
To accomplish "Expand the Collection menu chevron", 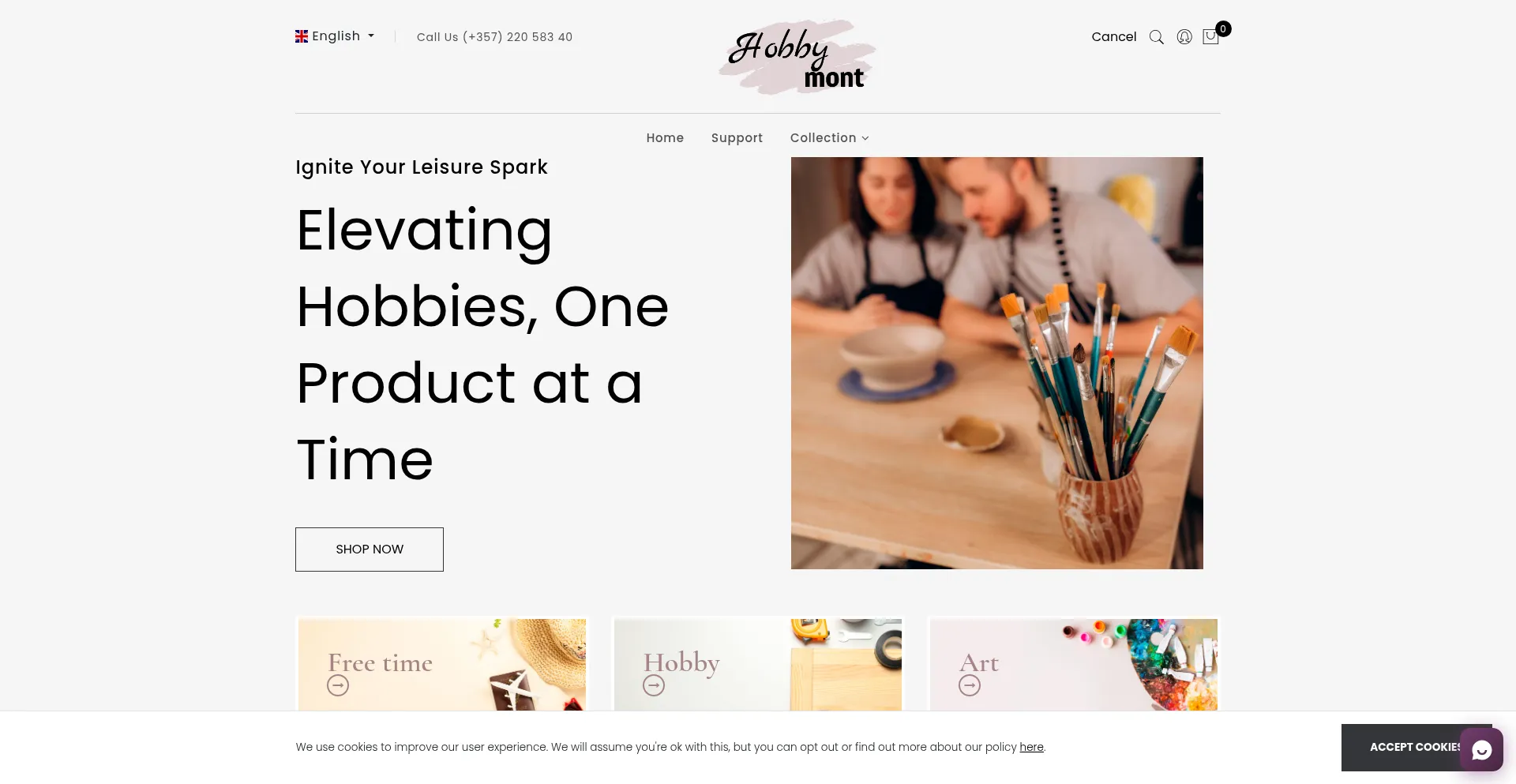I will pos(865,138).
